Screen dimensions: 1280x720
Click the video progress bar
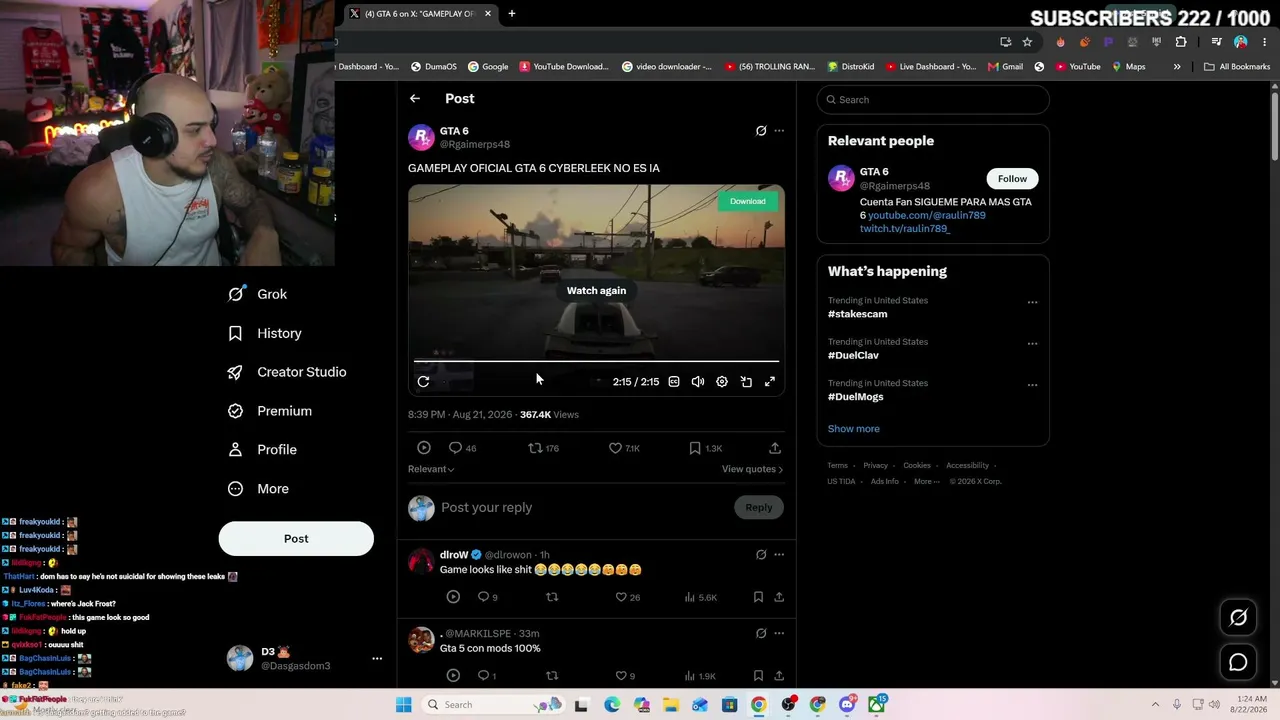pyautogui.click(x=596, y=361)
